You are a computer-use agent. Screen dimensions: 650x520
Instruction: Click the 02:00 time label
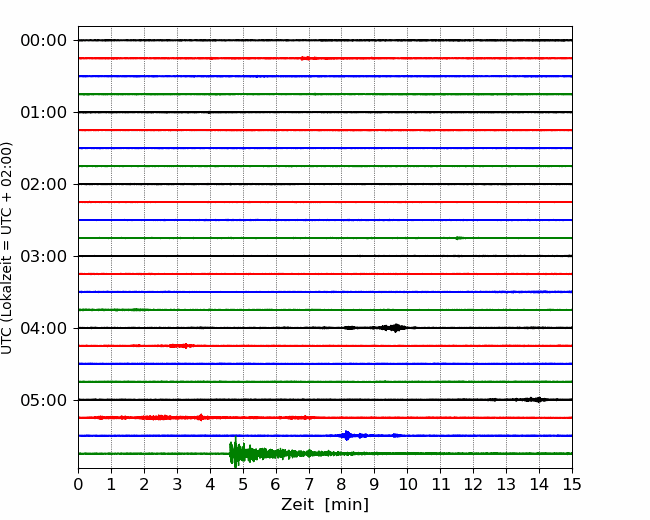tap(44, 184)
